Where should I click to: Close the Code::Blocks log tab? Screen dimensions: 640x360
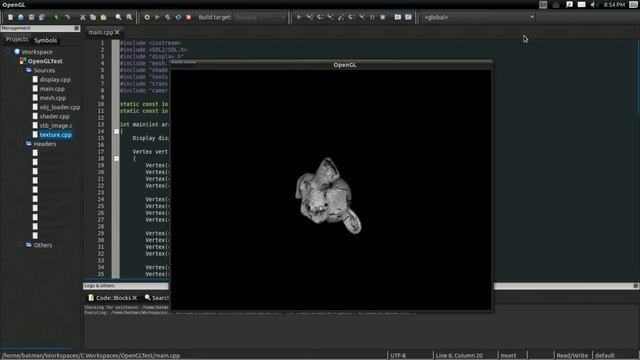(x=135, y=298)
